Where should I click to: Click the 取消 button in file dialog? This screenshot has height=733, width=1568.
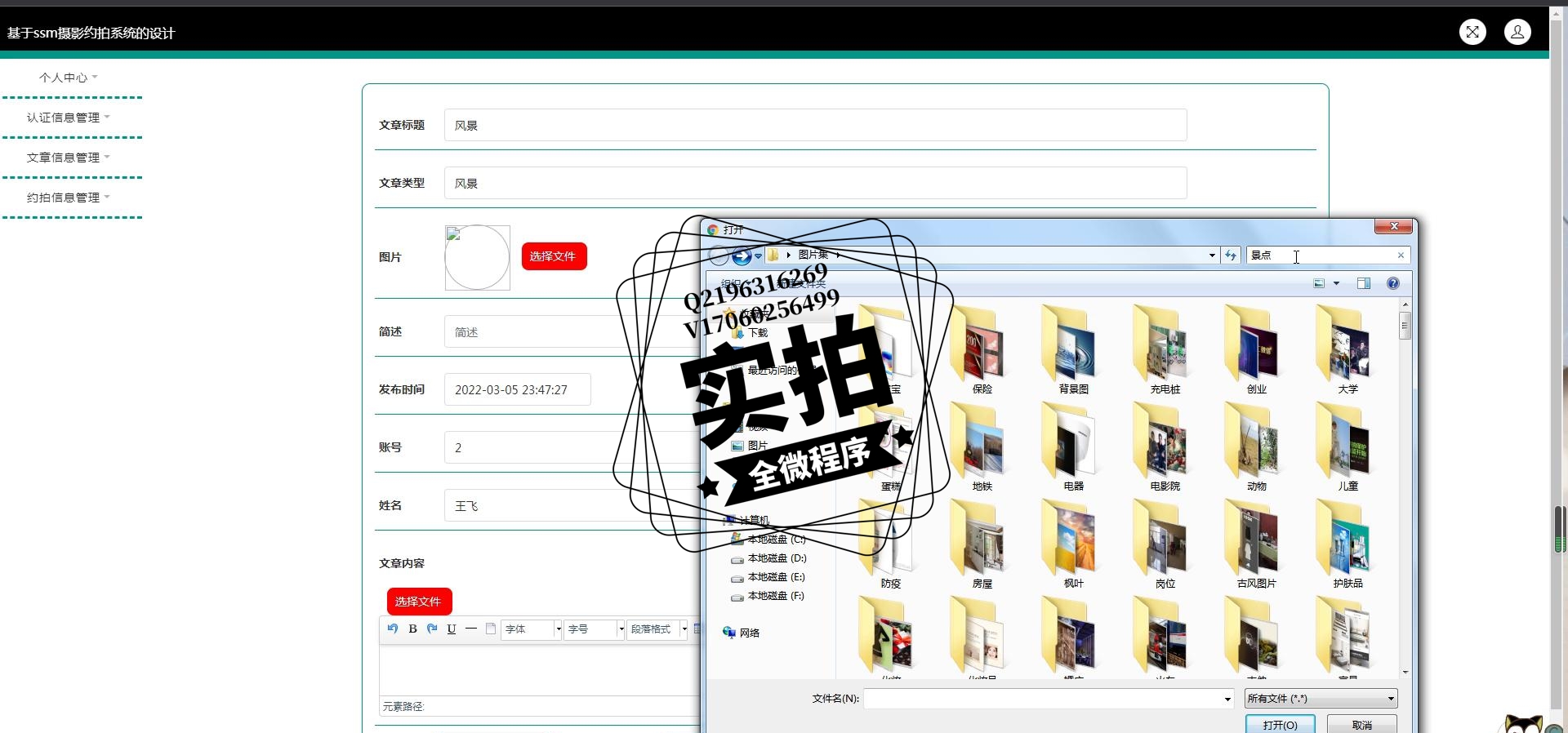coord(1361,725)
